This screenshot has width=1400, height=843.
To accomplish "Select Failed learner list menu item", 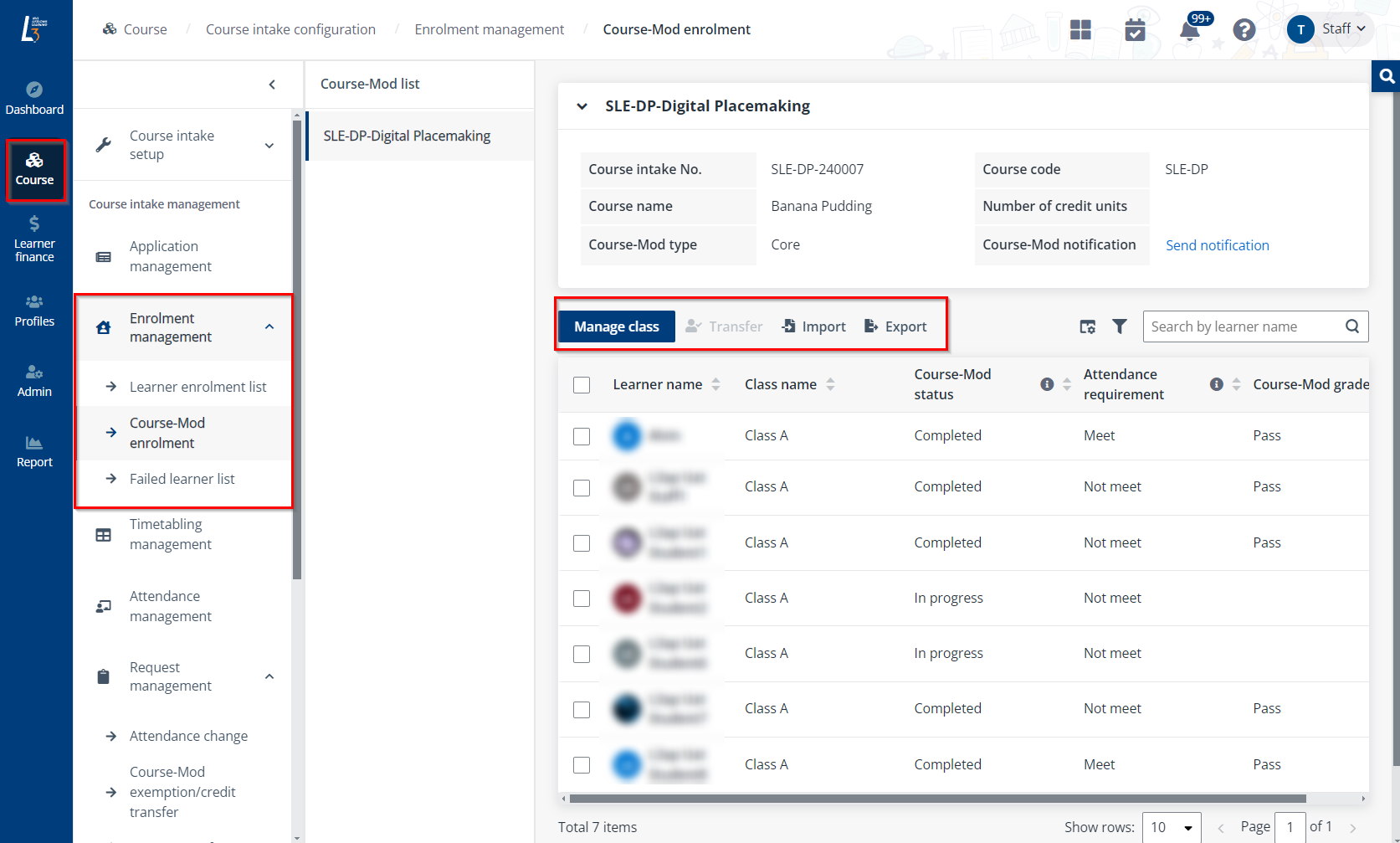I will coord(182,479).
